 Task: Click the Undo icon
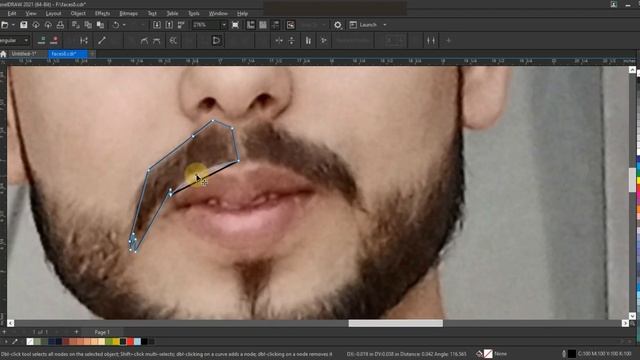coord(116,25)
